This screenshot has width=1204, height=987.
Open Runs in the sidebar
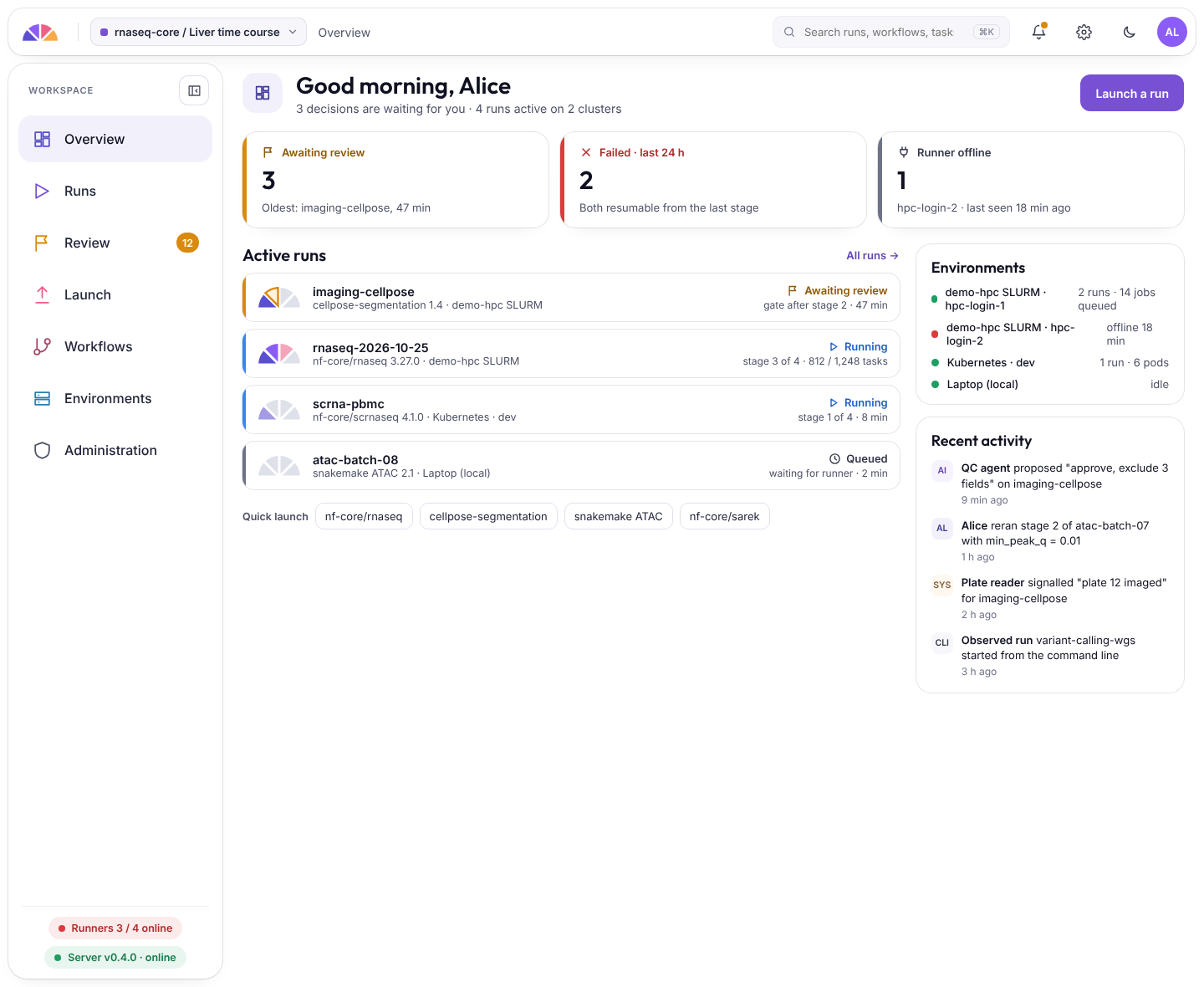[x=115, y=191]
